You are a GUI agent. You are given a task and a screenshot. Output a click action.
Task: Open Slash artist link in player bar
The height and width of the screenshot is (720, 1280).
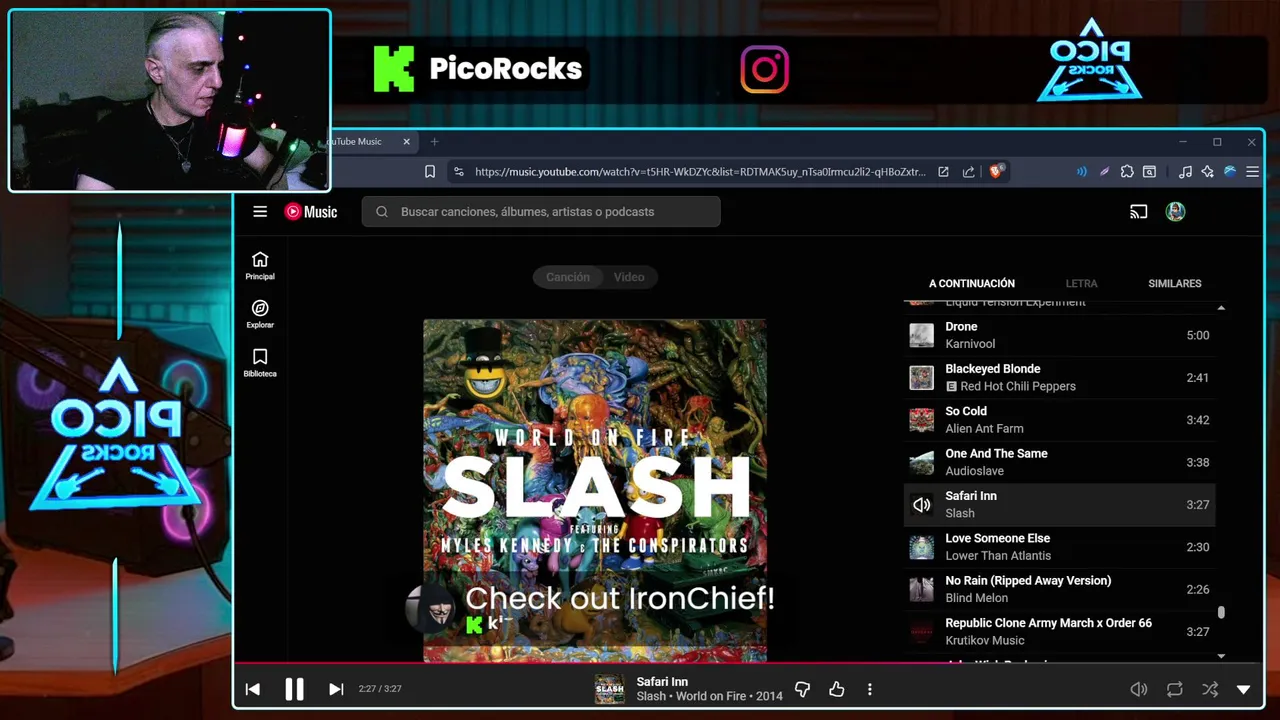pos(651,696)
